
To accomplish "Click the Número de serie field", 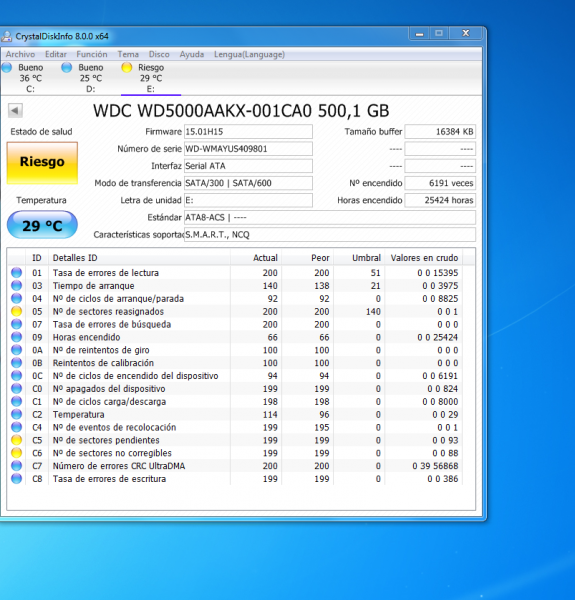I will (x=248, y=149).
